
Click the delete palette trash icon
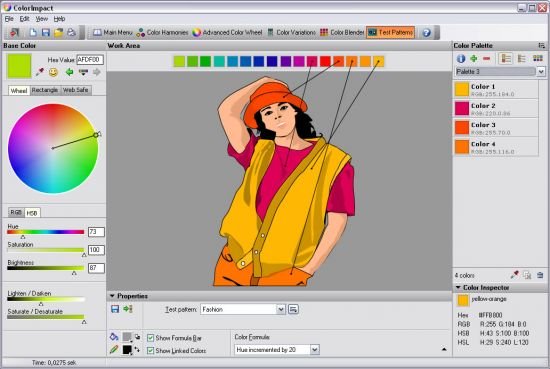[x=540, y=275]
